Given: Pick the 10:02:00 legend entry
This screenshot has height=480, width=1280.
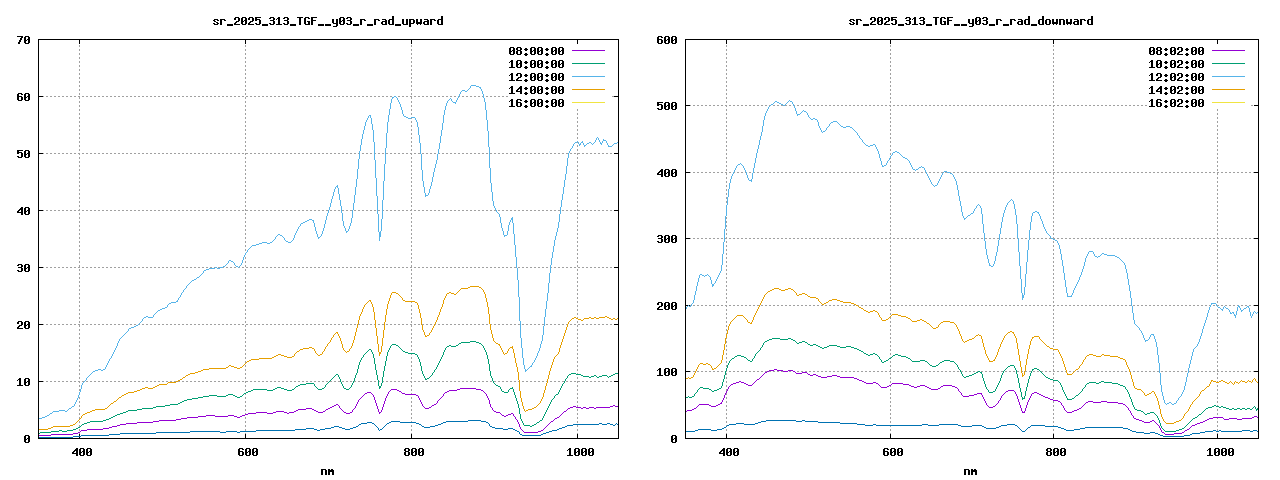Looking at the screenshot, I should pyautogui.click(x=1176, y=64).
